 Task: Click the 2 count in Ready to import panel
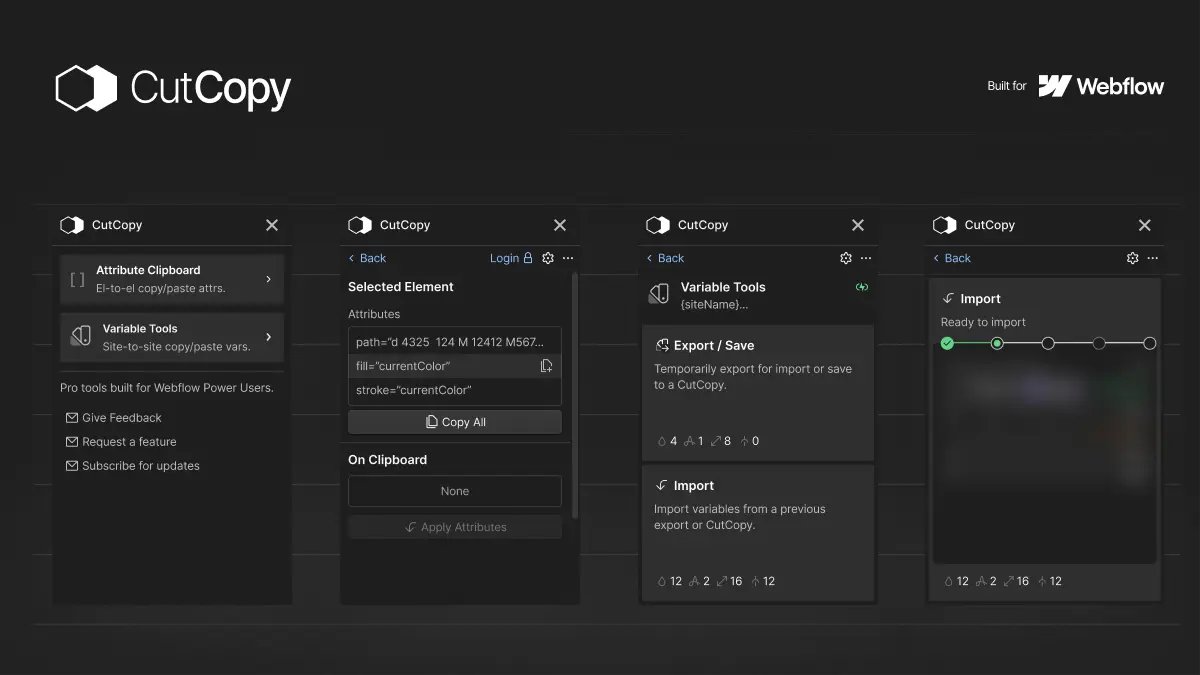(993, 581)
